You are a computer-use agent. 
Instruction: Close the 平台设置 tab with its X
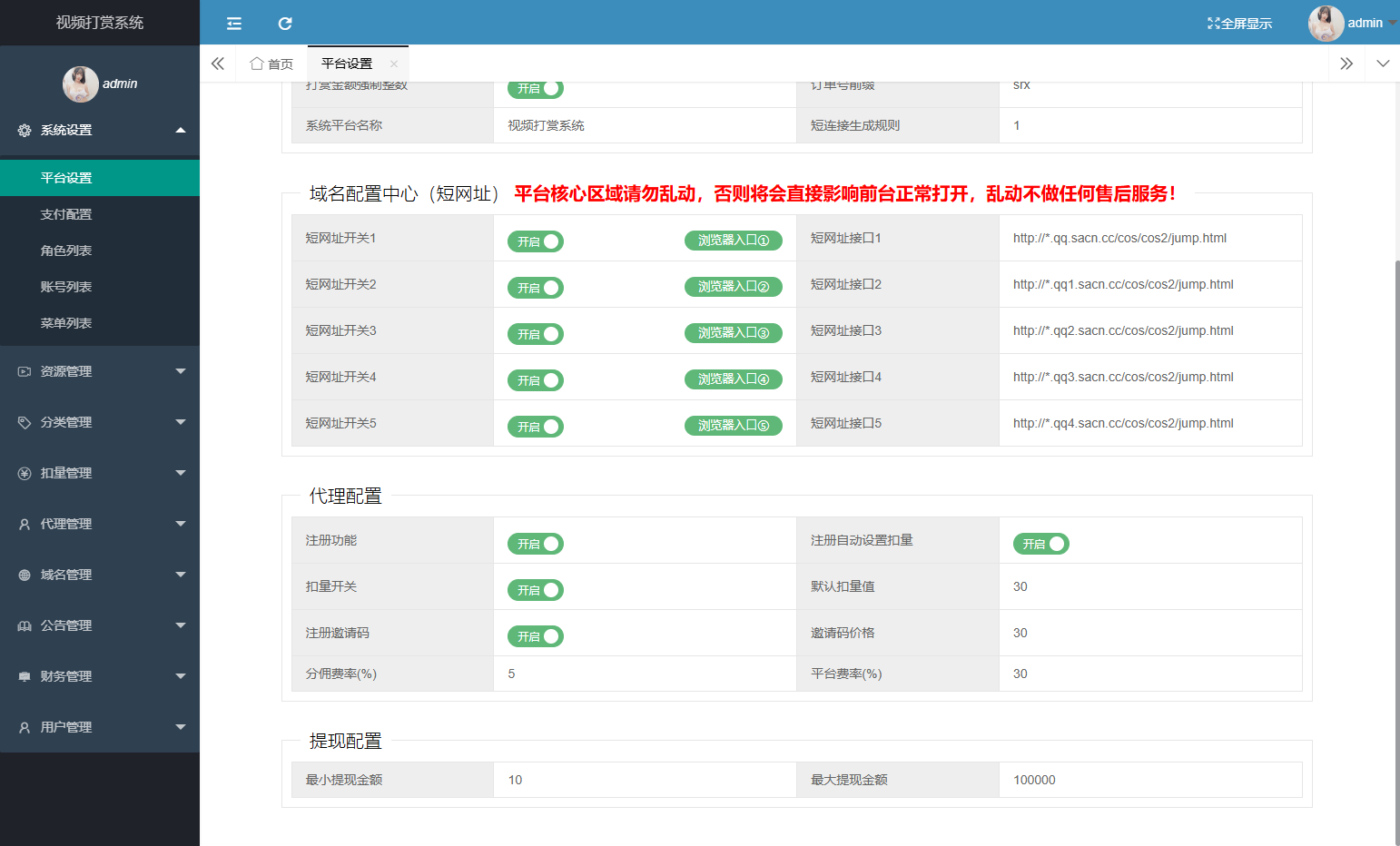point(394,64)
